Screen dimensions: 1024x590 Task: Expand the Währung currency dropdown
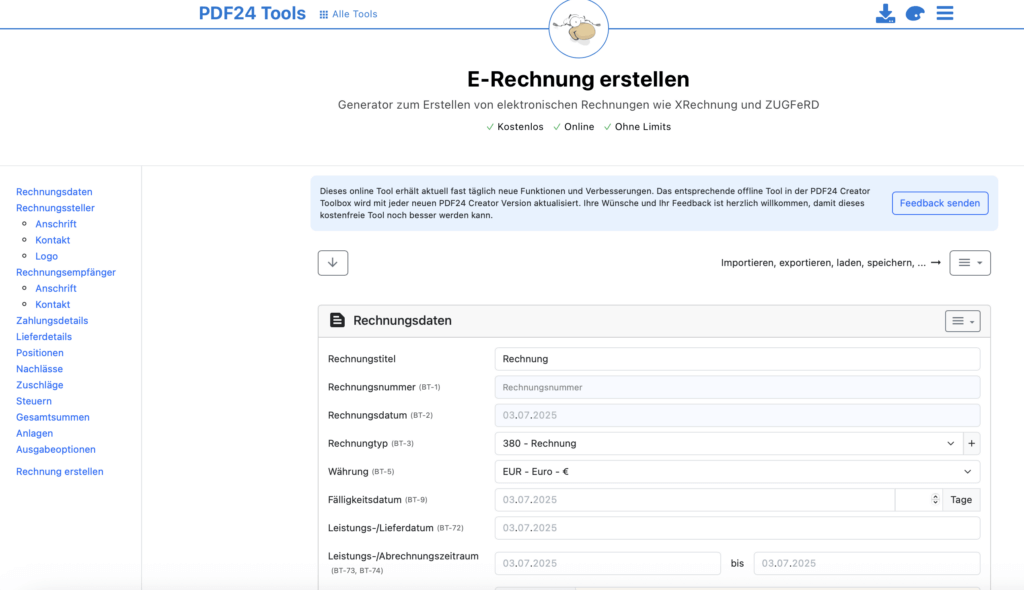(737, 471)
